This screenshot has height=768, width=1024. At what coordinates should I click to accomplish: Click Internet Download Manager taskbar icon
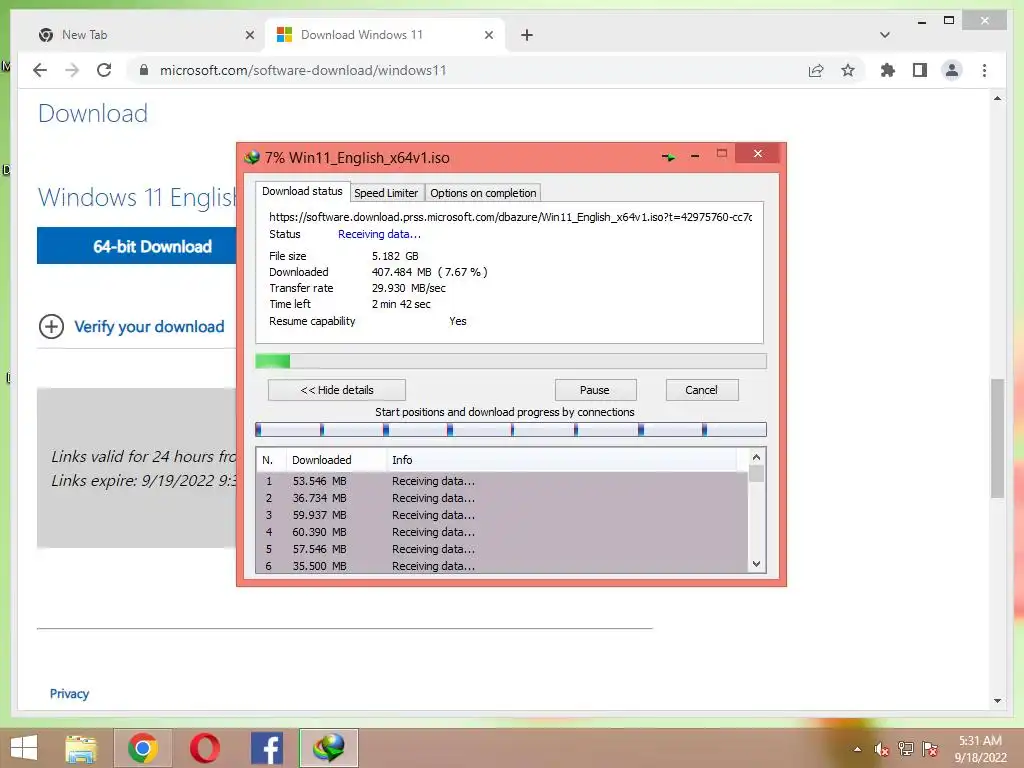coord(328,748)
